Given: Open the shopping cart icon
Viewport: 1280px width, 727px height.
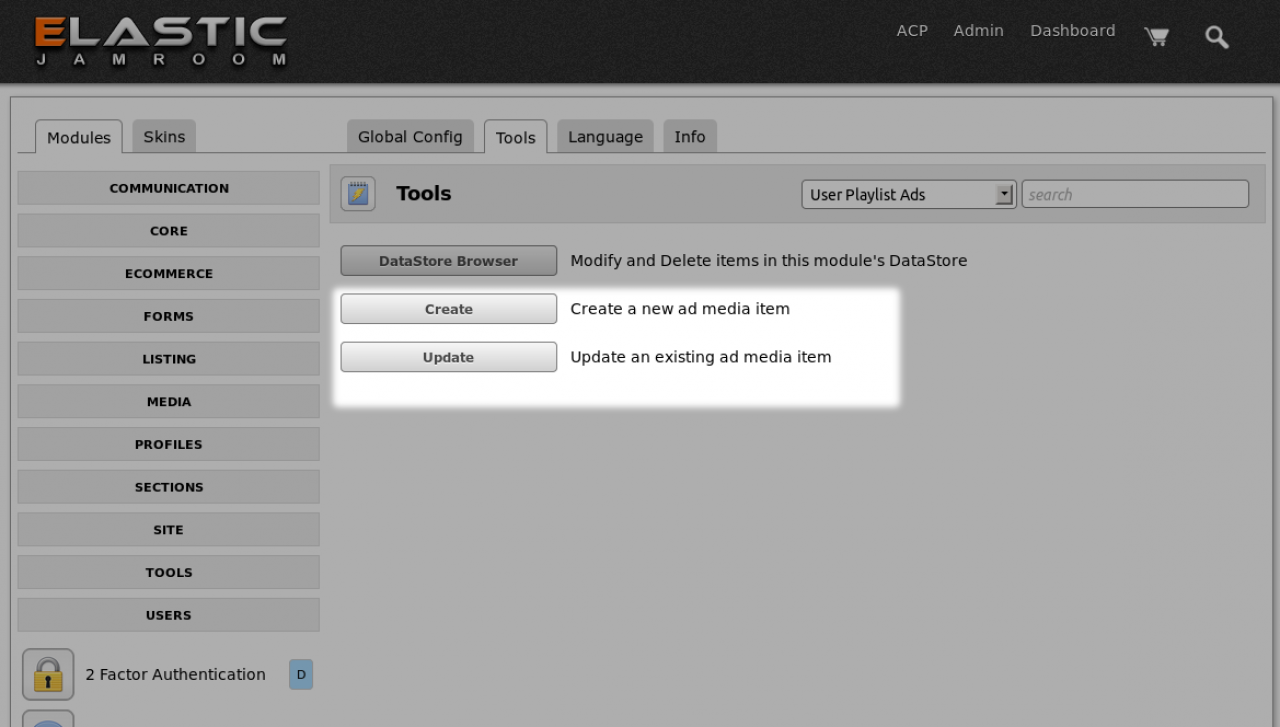Looking at the screenshot, I should click(1157, 37).
